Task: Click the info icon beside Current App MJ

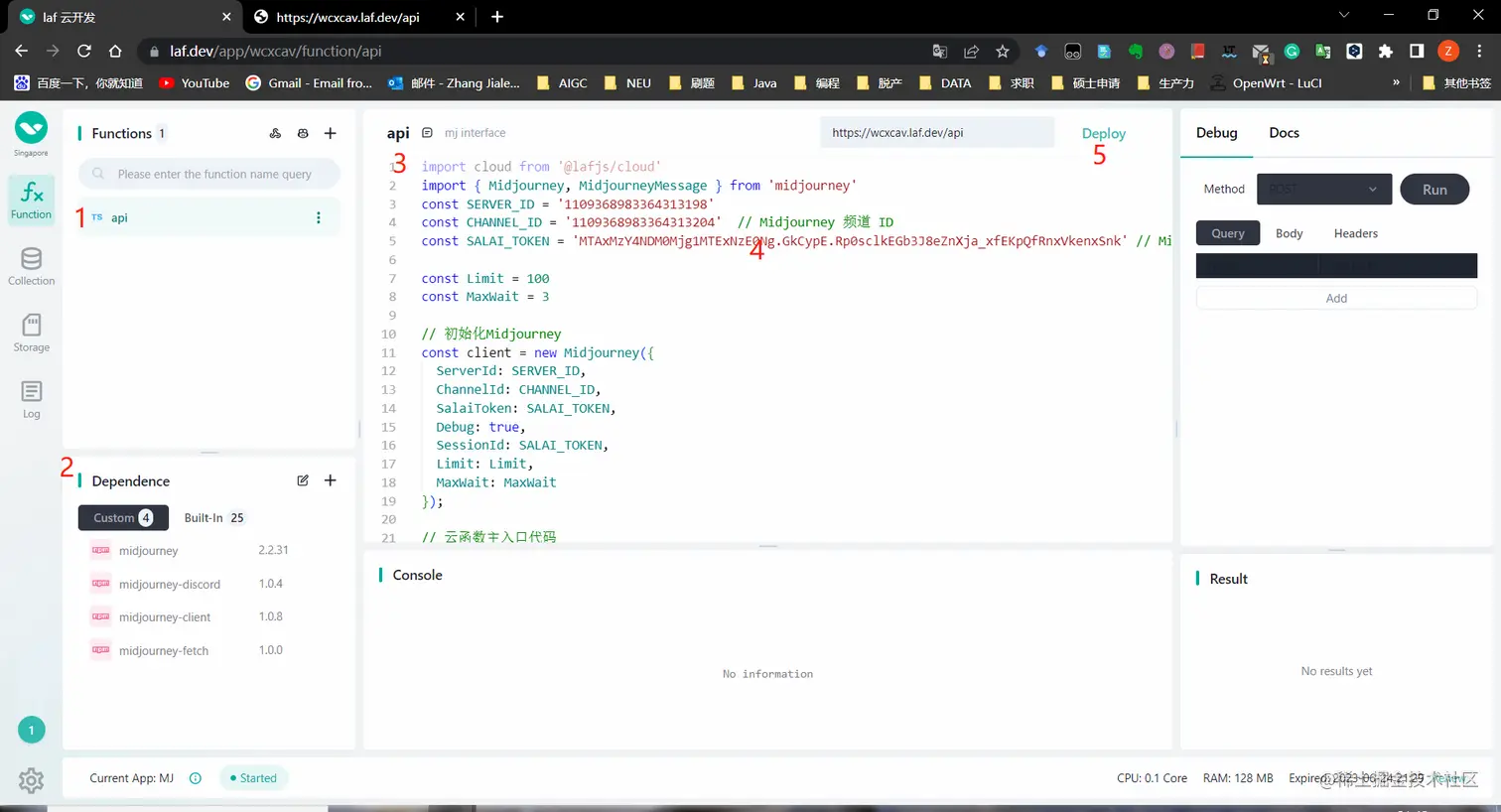Action: tap(196, 778)
